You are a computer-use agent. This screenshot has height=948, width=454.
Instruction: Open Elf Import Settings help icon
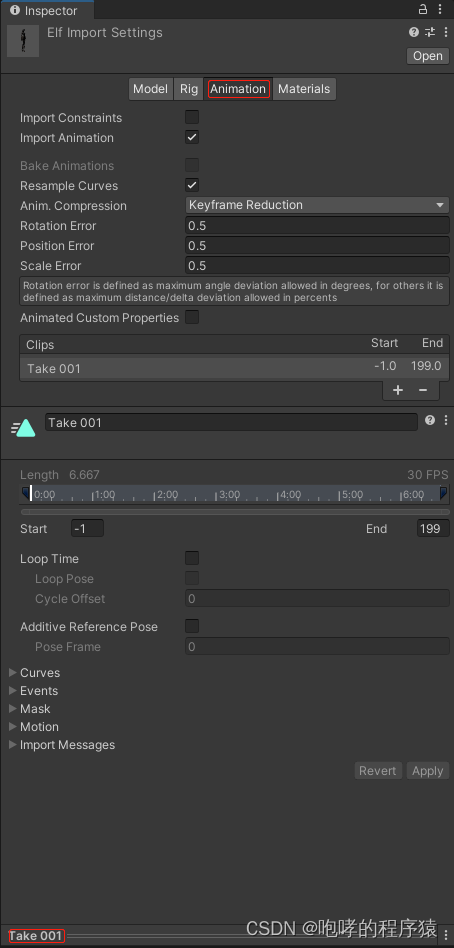pyautogui.click(x=413, y=33)
